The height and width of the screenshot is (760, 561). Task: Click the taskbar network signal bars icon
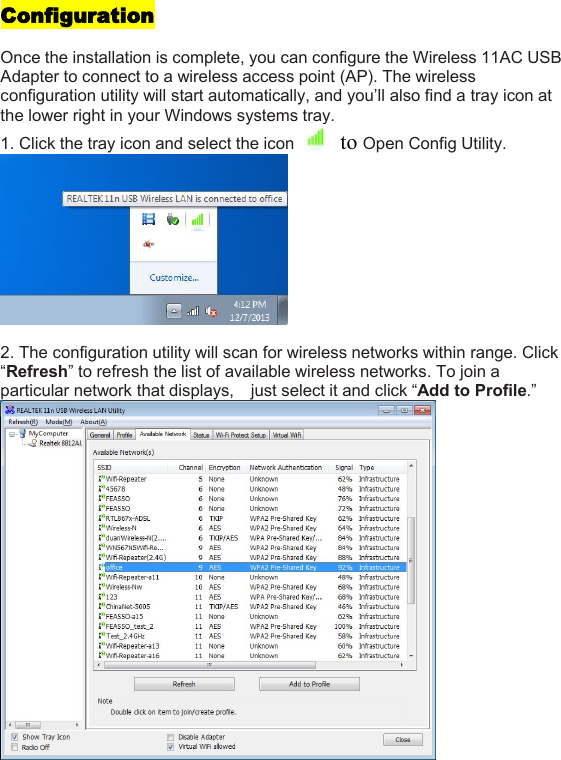[x=192, y=311]
